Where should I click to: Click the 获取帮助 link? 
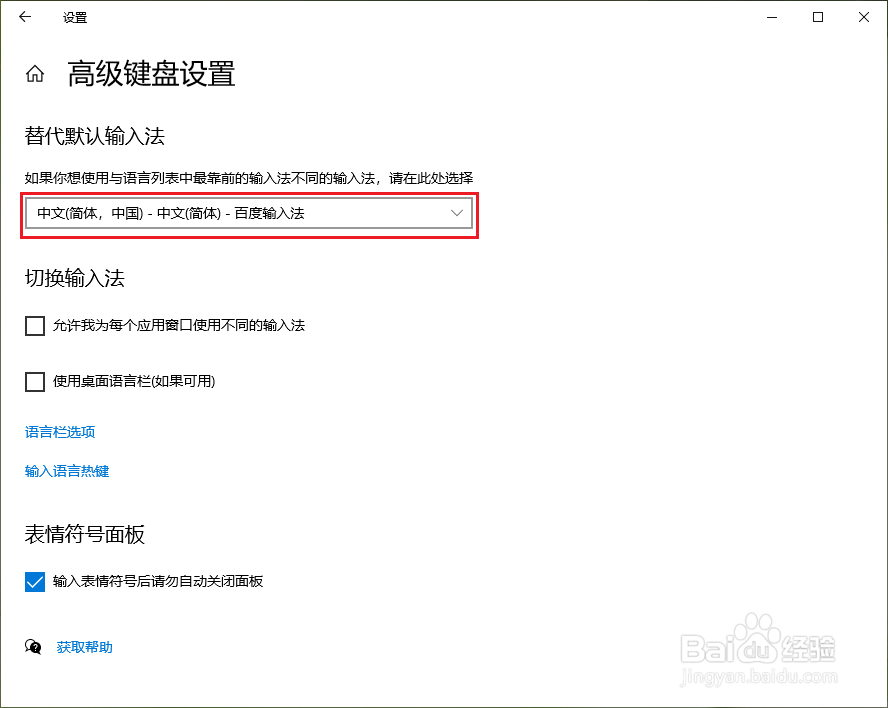(x=84, y=647)
